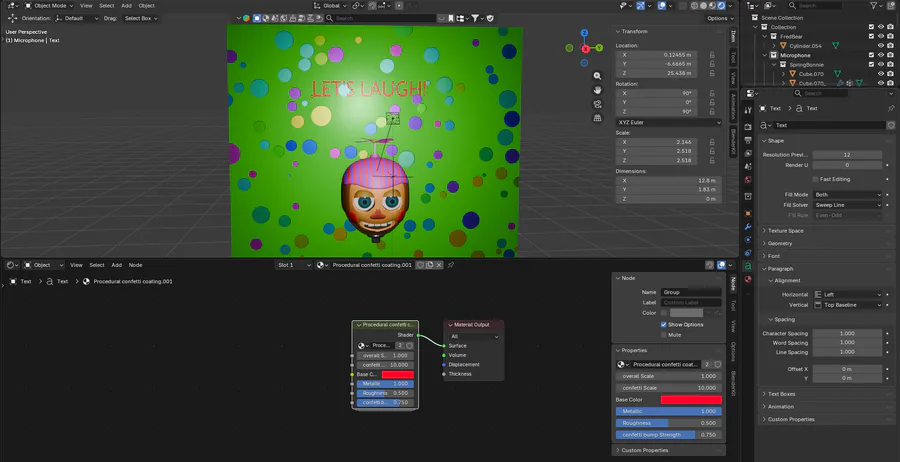Open the Drag Select Box dropdown
Screen dimensions: 900x462
141,18
